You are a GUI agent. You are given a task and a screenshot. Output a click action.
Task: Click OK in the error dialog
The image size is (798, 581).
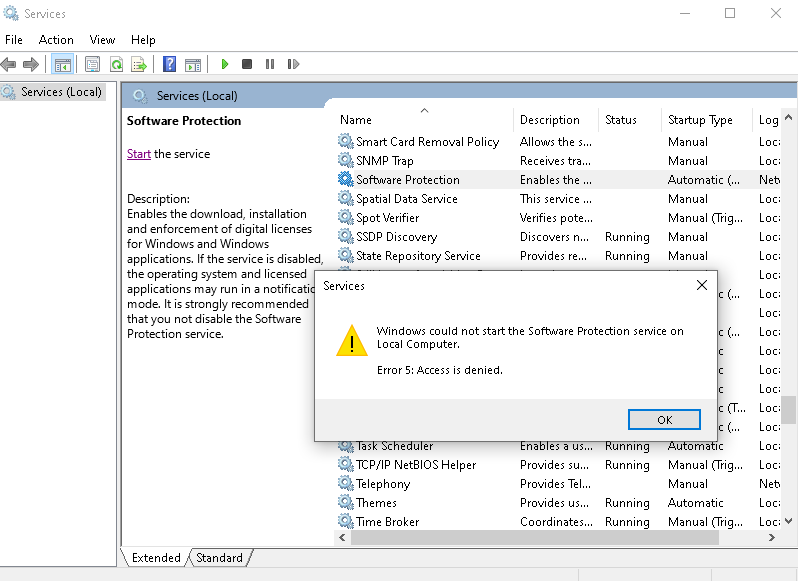coord(664,420)
